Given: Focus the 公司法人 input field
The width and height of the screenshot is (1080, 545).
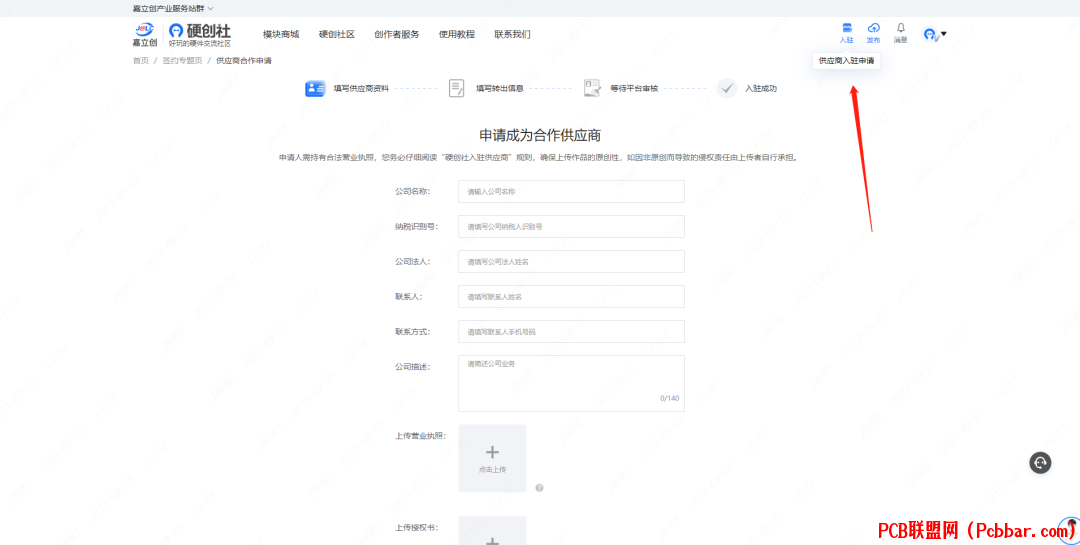Looking at the screenshot, I should point(571,261).
